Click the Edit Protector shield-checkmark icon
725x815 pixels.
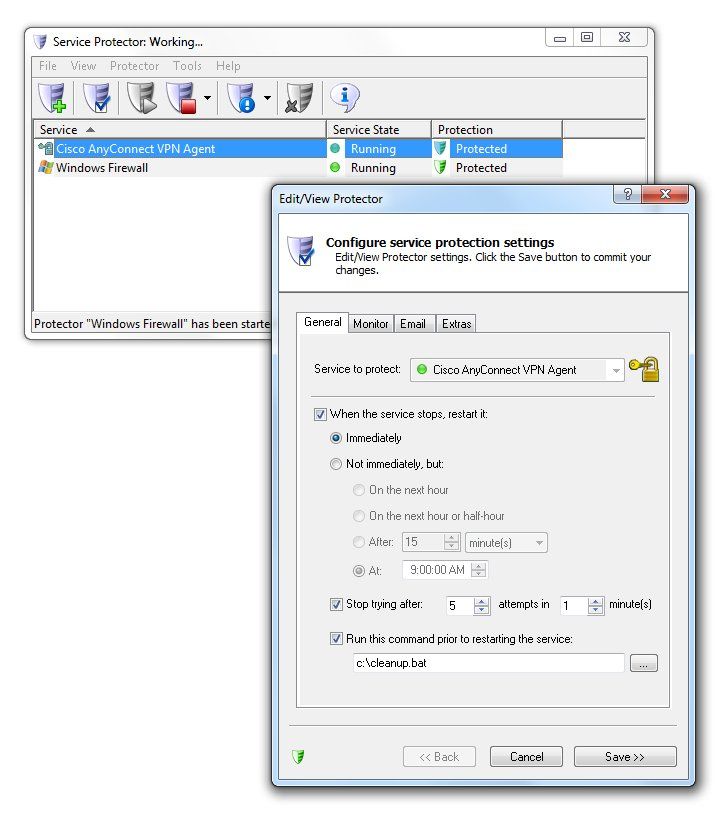click(x=98, y=98)
